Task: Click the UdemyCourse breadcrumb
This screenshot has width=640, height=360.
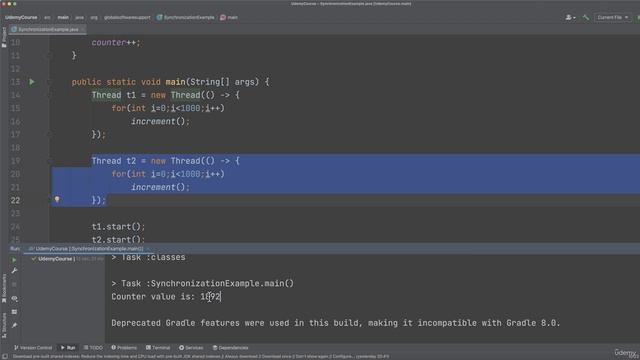Action: [x=21, y=18]
